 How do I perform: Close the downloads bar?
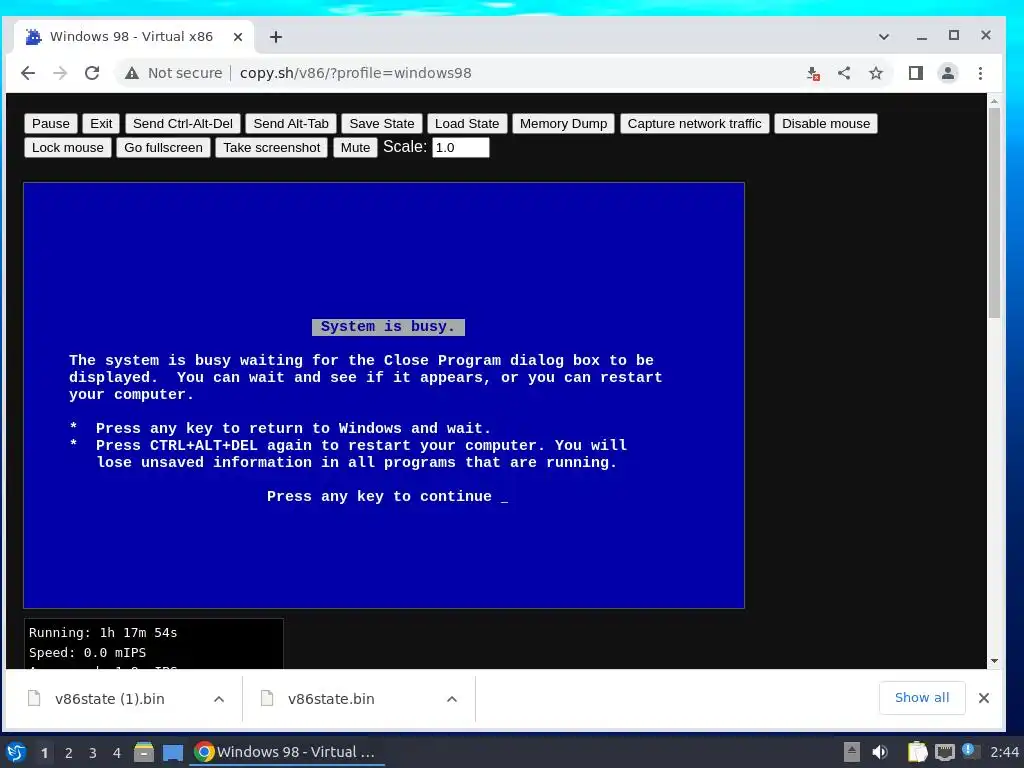(984, 698)
